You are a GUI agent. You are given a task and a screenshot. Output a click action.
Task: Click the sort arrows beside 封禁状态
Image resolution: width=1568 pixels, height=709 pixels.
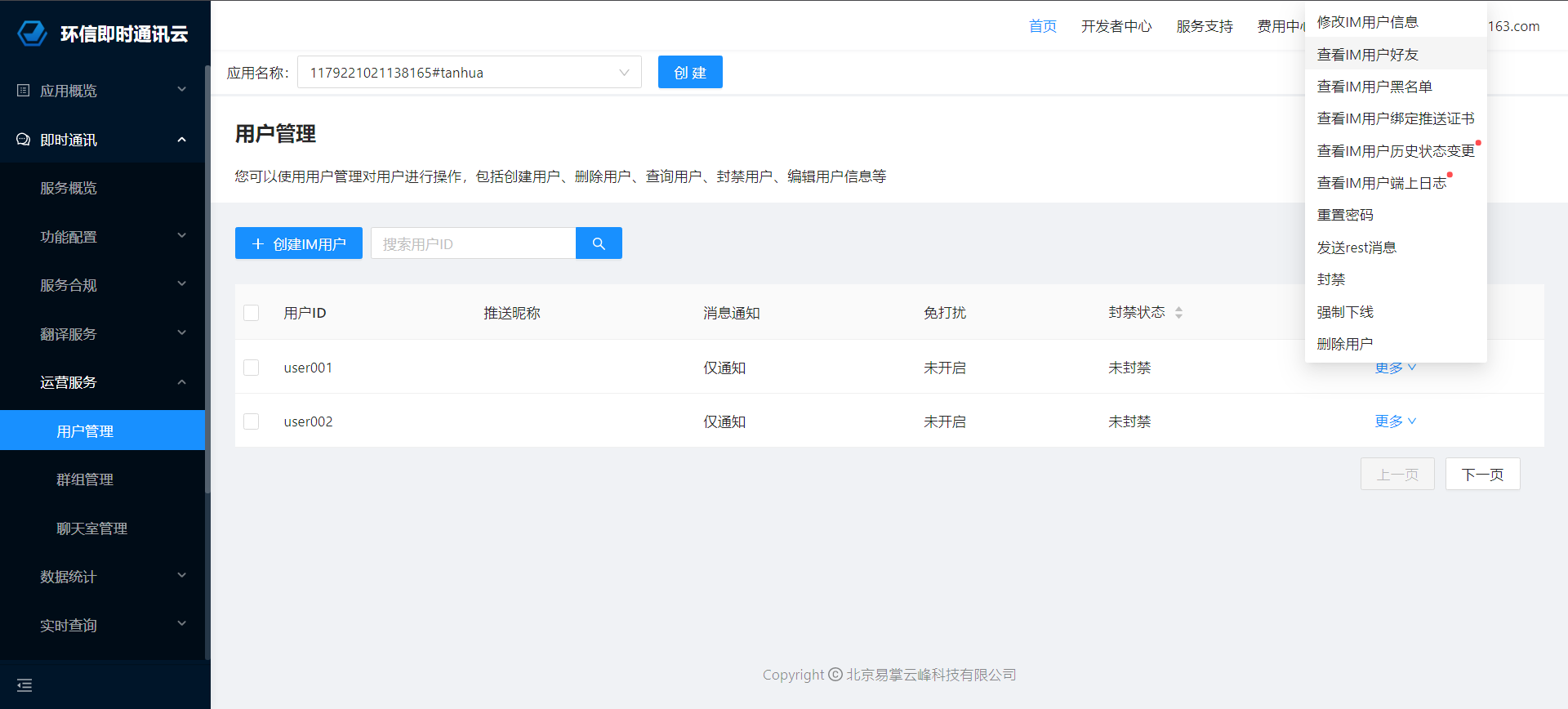click(1178, 313)
